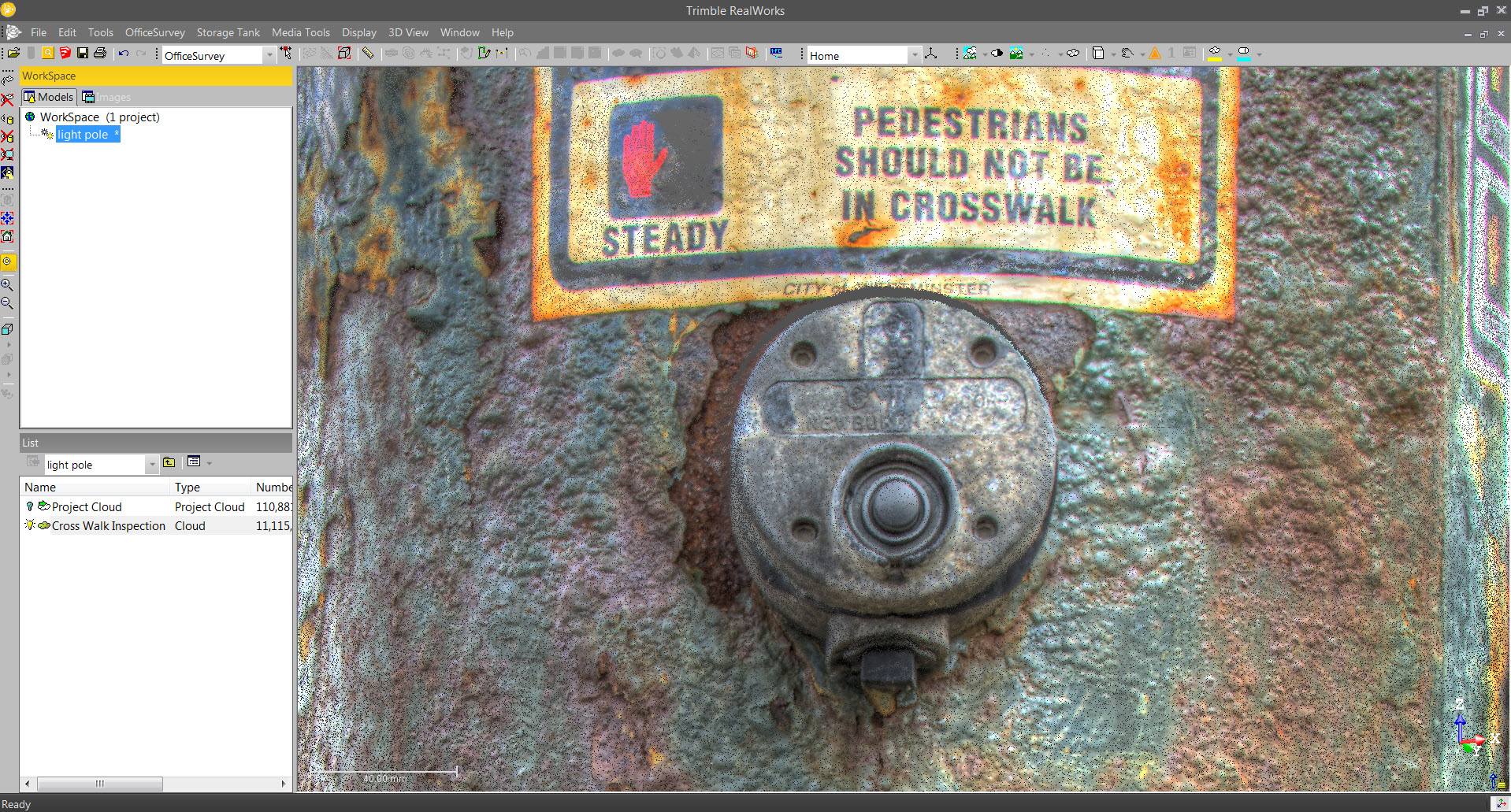Click the Print icon in toolbar
This screenshot has width=1511, height=812.
100,54
